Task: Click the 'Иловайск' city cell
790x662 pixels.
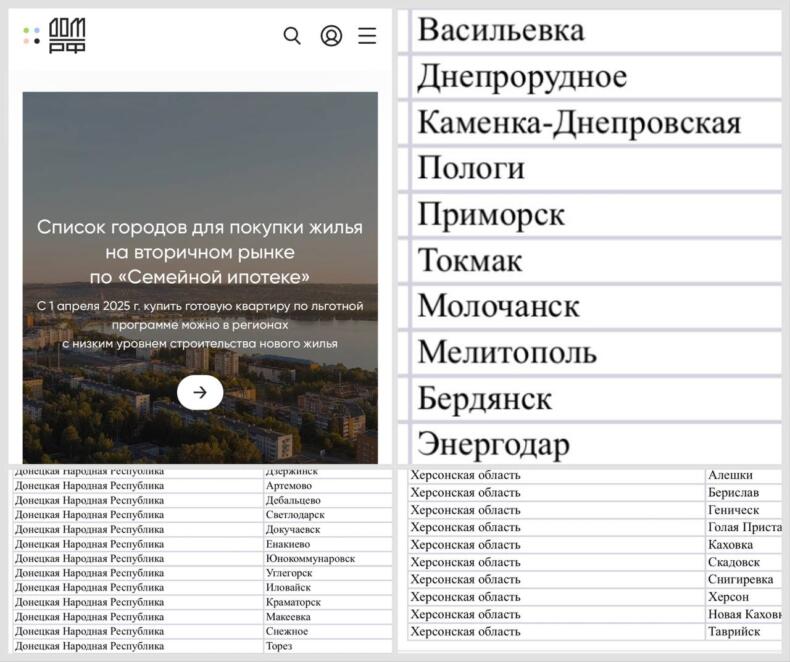Action: click(328, 587)
